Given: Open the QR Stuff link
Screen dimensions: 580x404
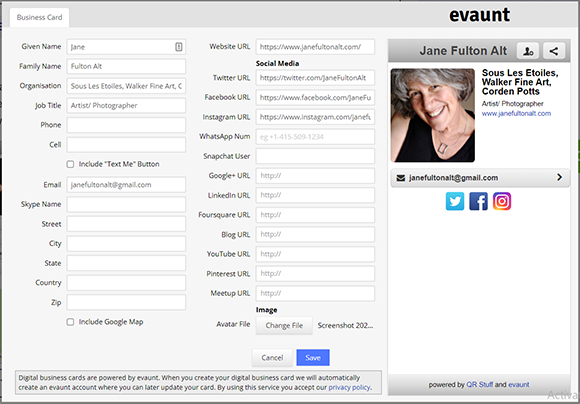Looking at the screenshot, I should (x=479, y=385).
